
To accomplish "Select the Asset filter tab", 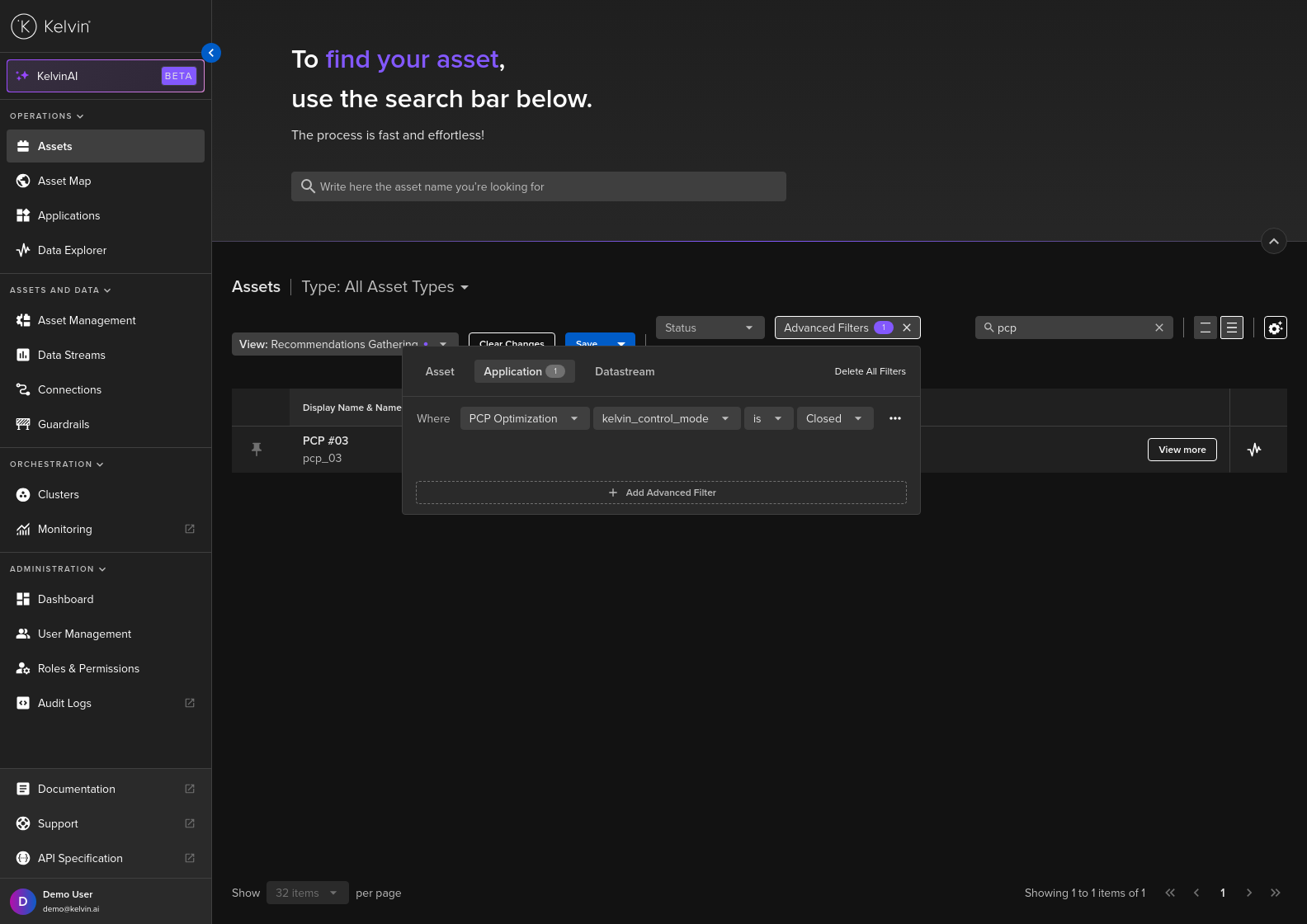I will coord(440,372).
